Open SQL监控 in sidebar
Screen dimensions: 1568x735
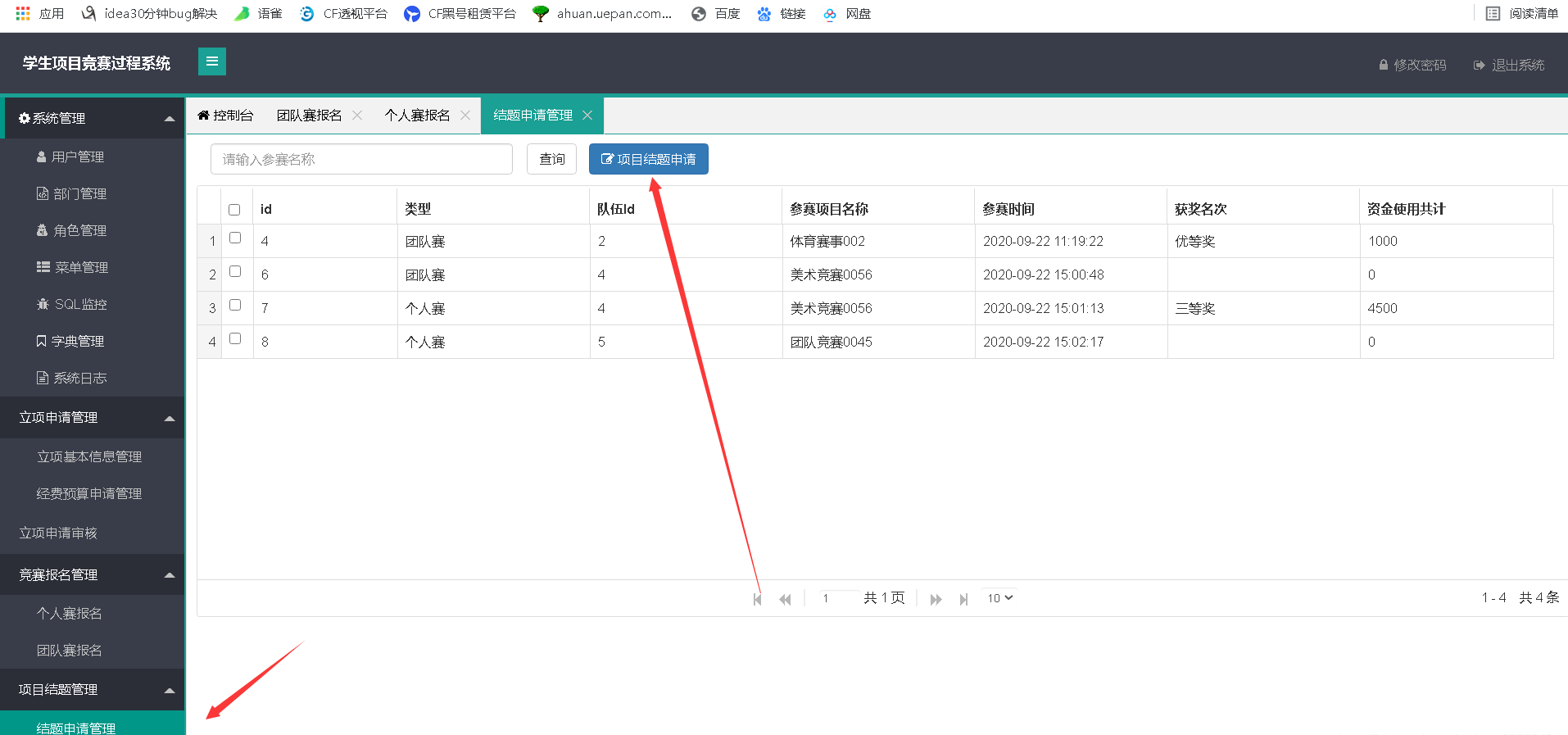93,304
